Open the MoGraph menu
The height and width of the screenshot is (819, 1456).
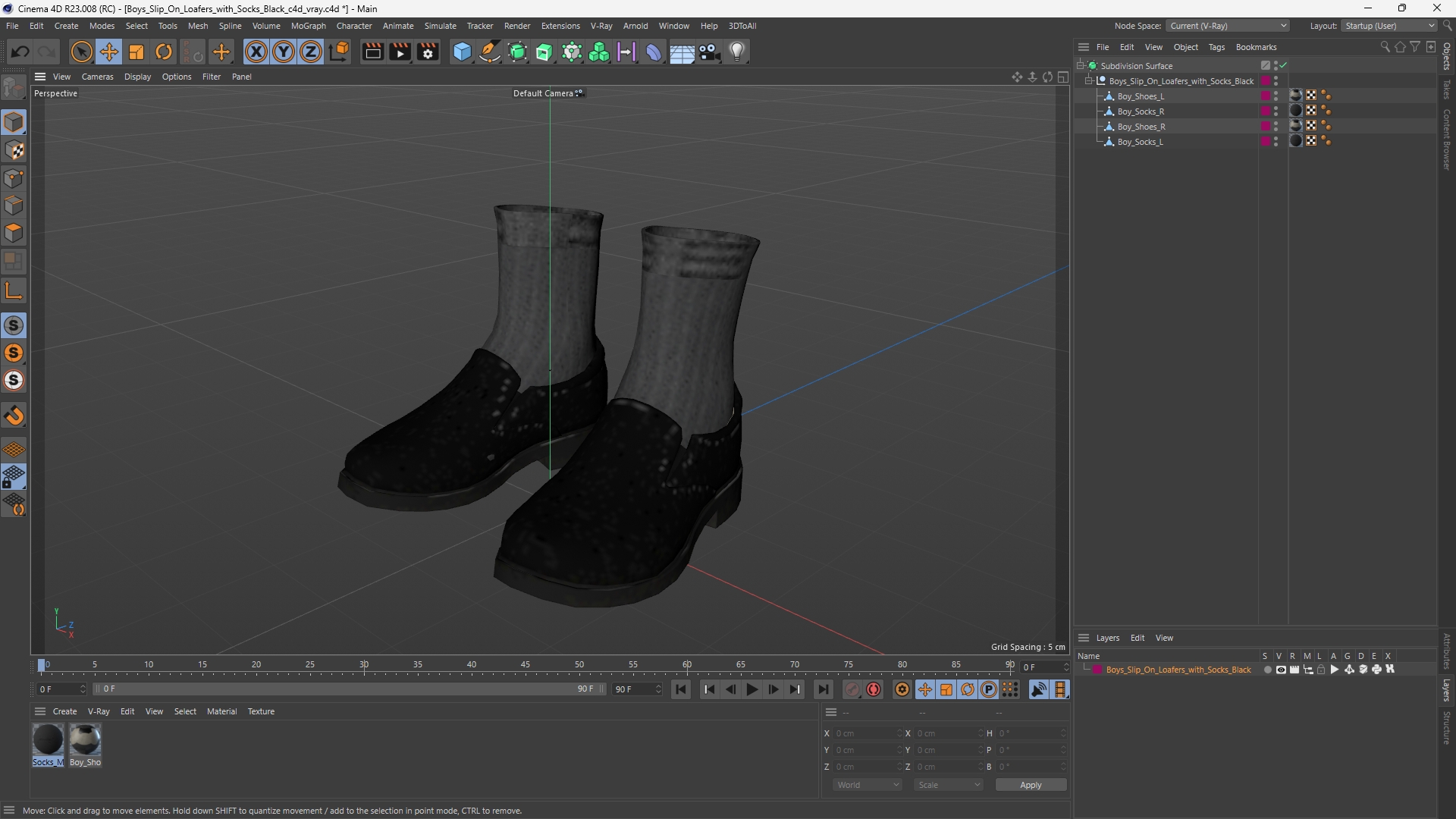(308, 26)
